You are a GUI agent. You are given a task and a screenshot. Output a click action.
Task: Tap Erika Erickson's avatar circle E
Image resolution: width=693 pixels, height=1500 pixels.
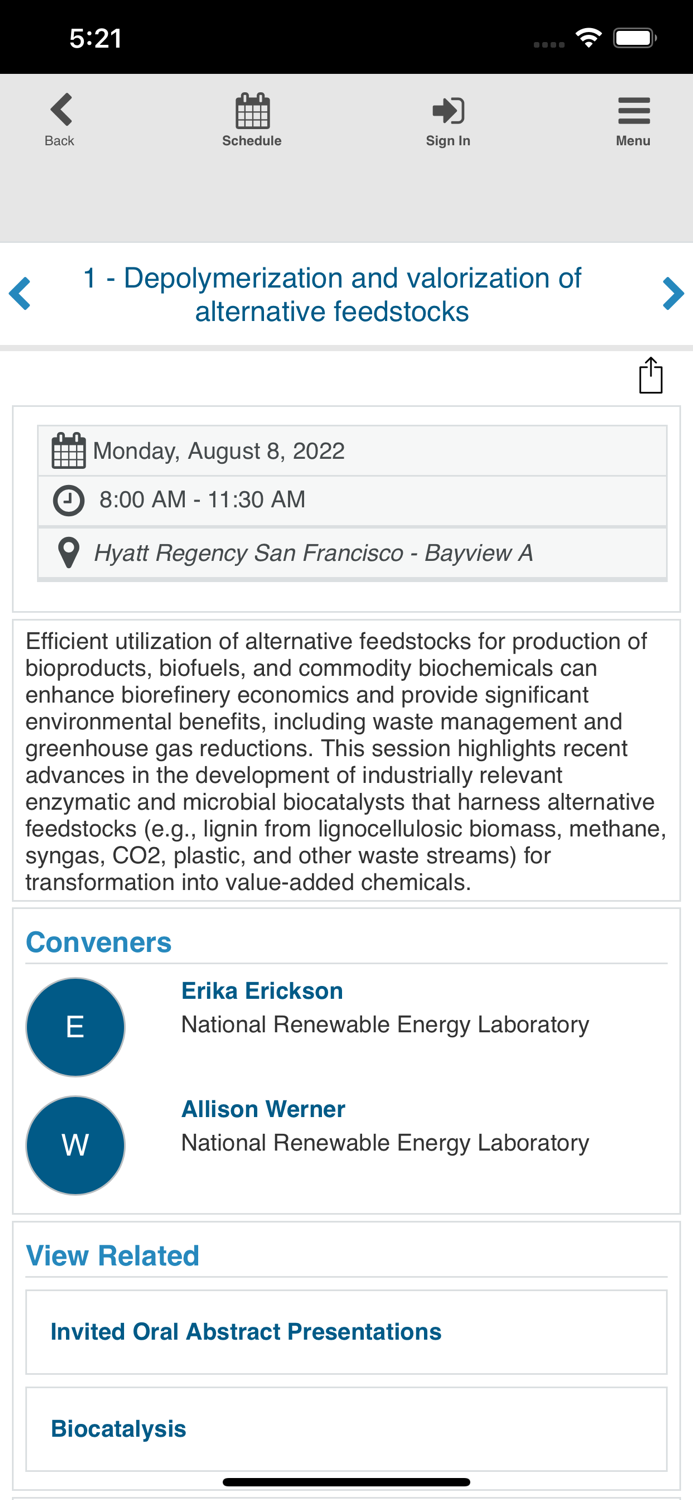pyautogui.click(x=75, y=1027)
